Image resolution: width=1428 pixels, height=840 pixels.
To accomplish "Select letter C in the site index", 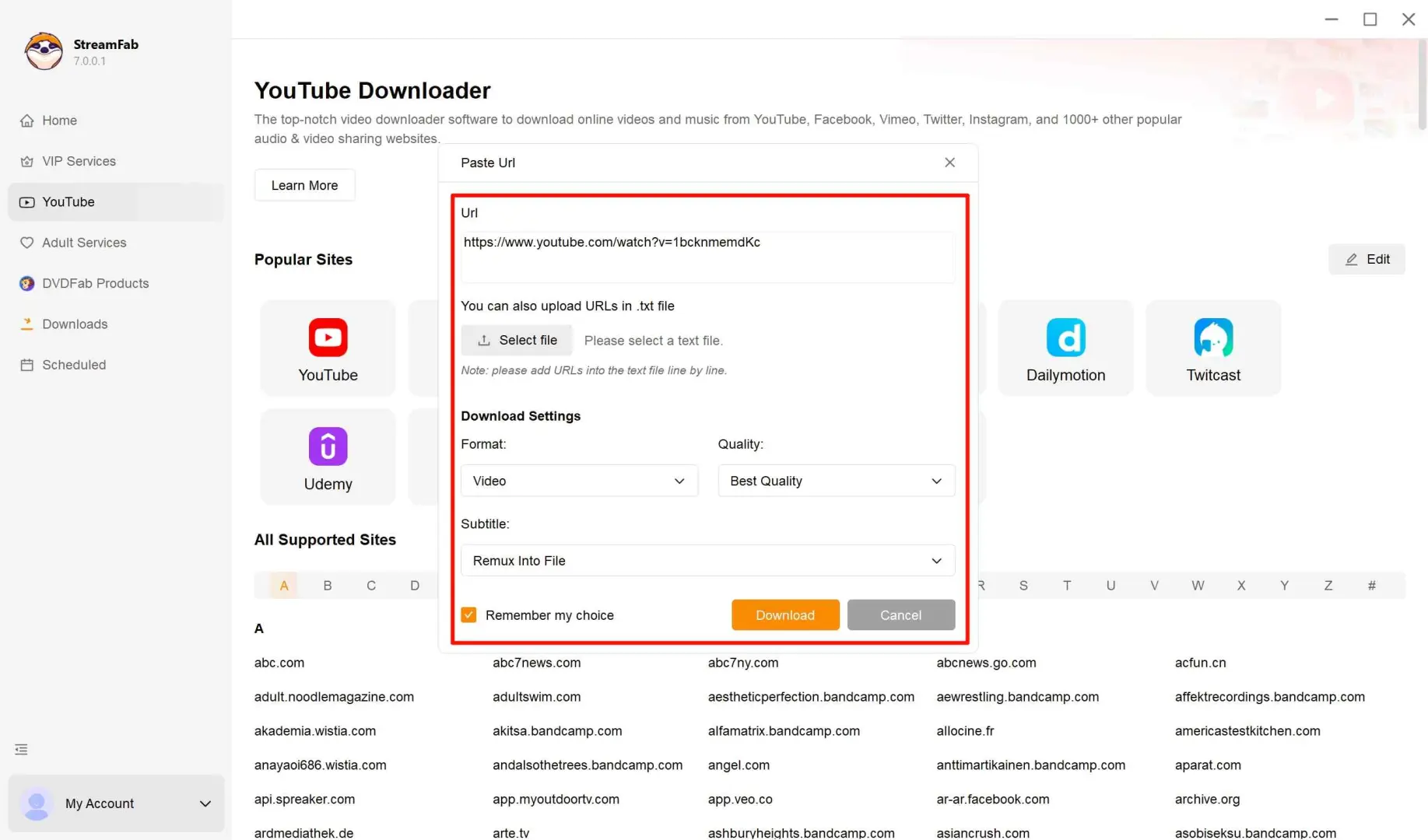I will click(371, 586).
